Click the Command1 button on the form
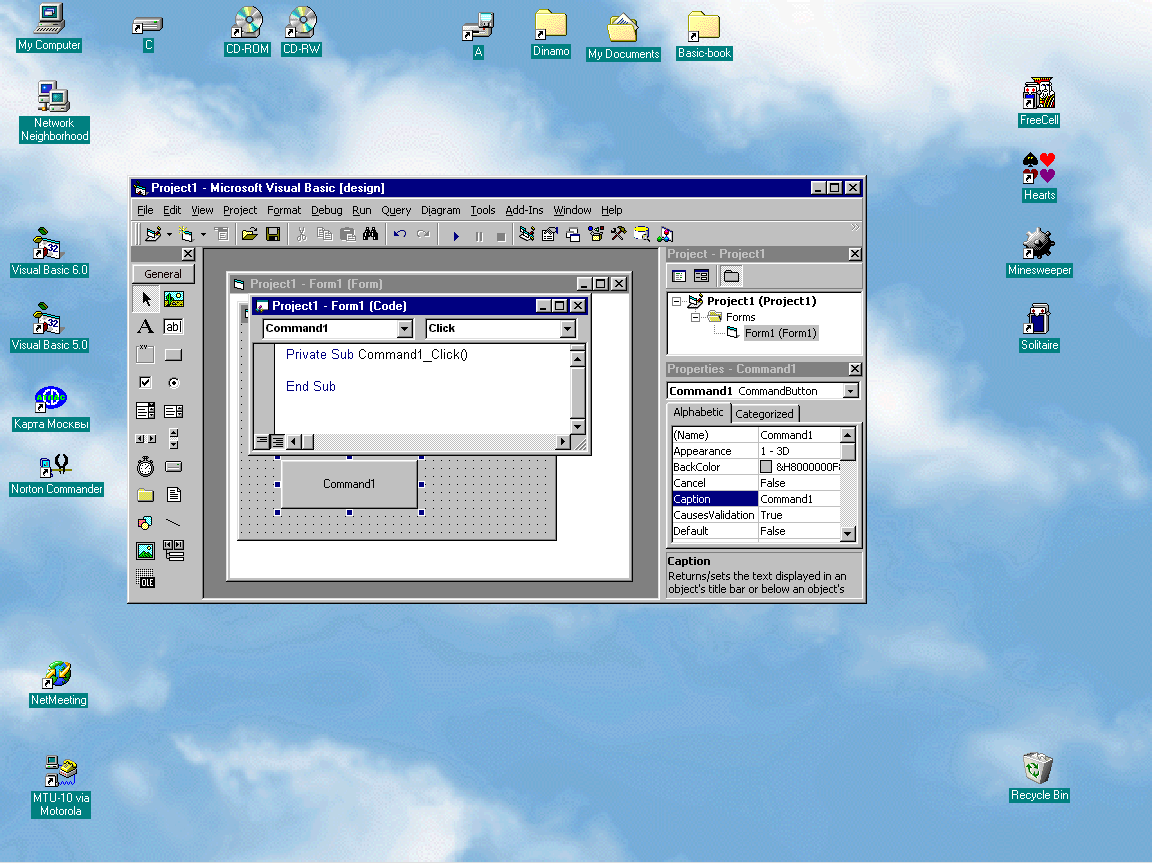1152x864 pixels. (x=349, y=484)
